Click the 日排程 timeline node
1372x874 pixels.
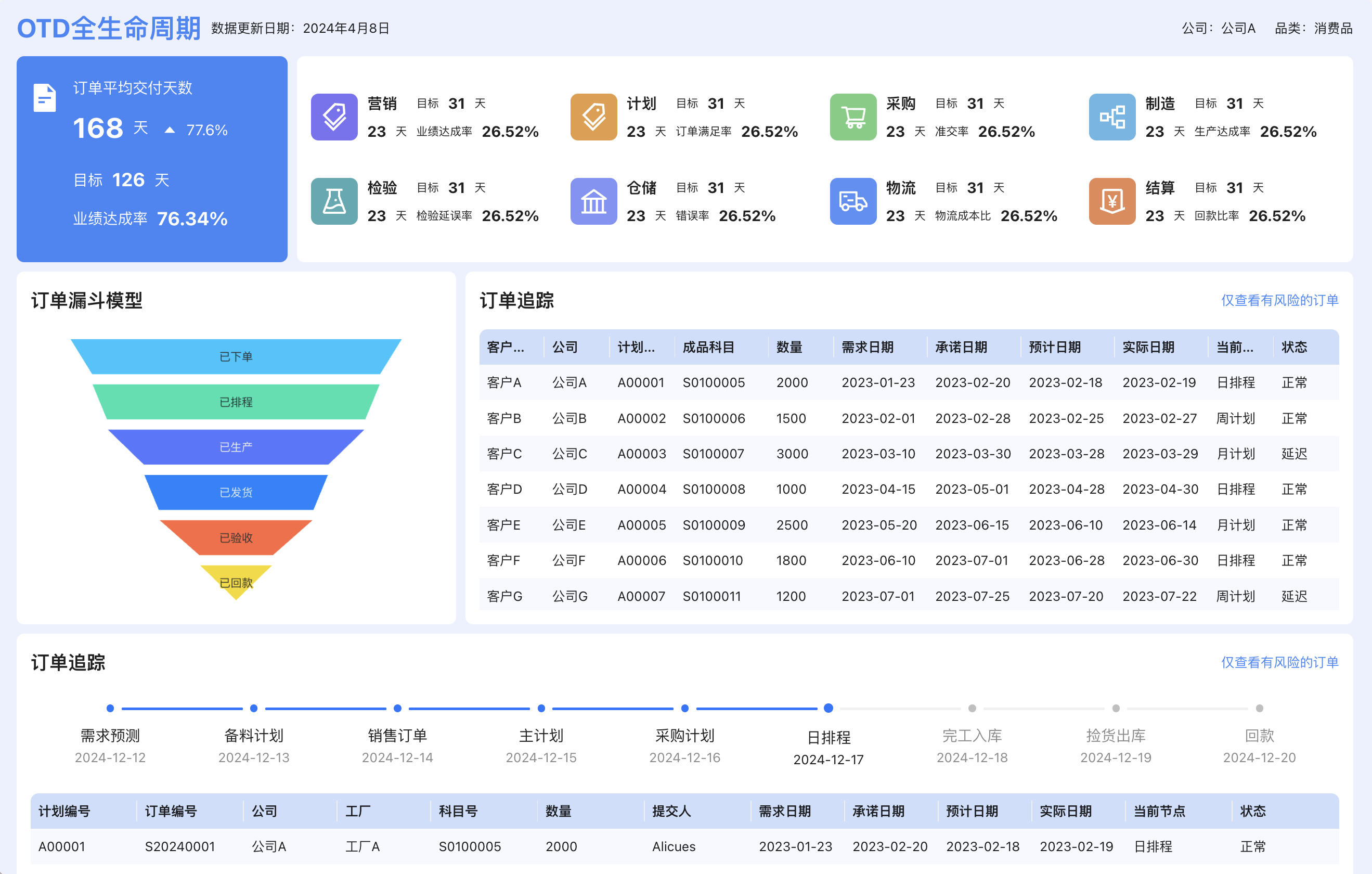click(x=829, y=708)
